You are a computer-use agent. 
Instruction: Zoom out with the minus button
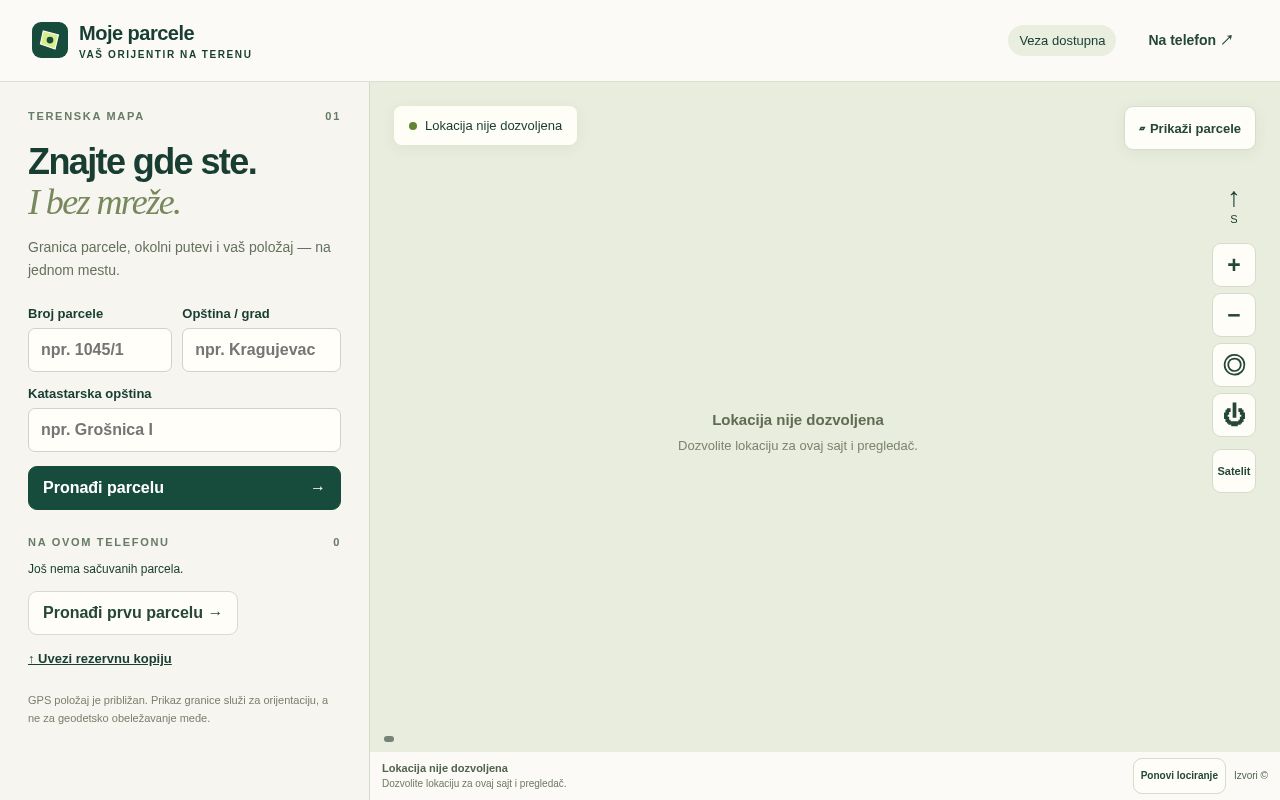point(1234,315)
